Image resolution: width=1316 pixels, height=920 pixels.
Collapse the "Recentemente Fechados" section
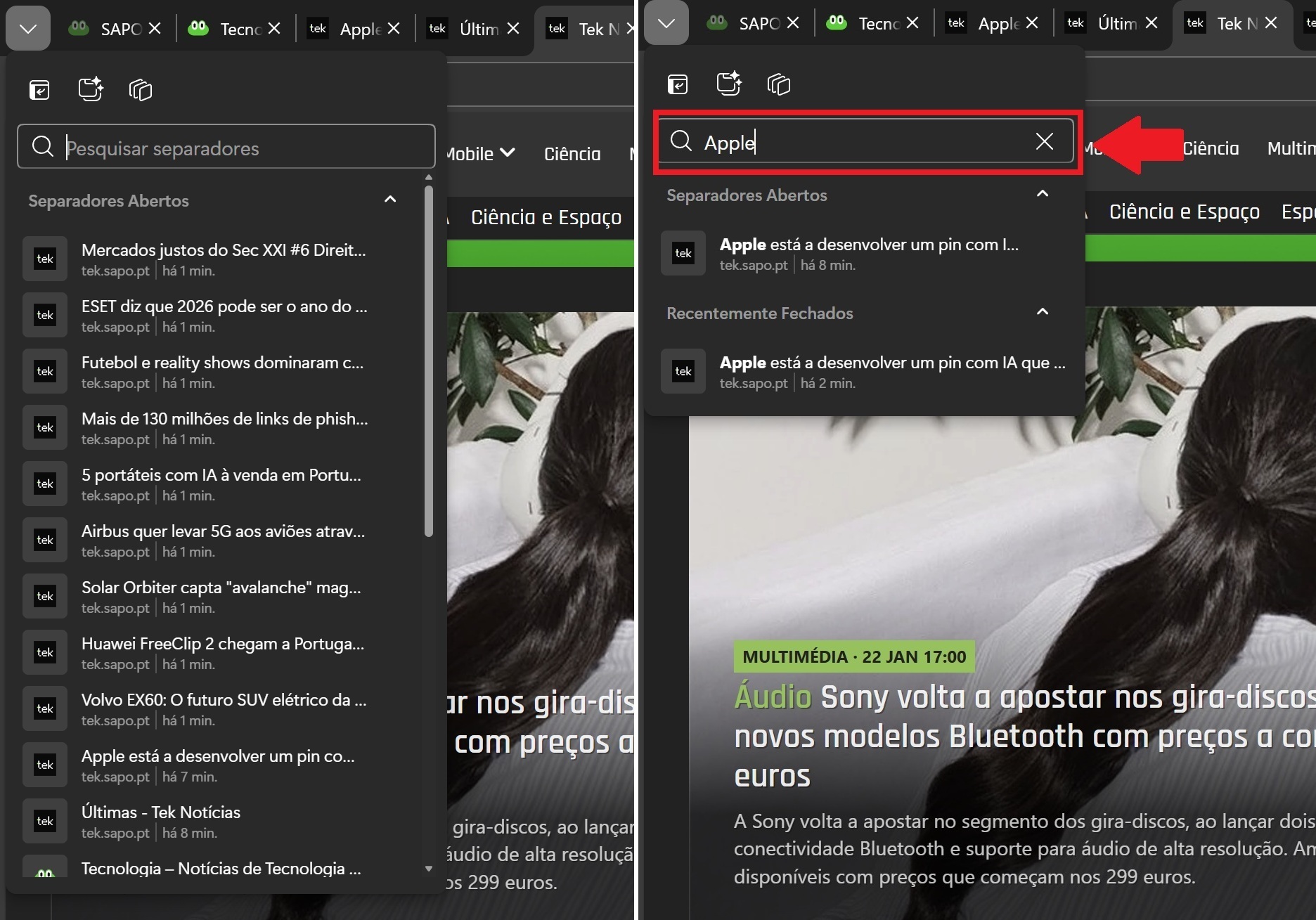coord(1043,313)
